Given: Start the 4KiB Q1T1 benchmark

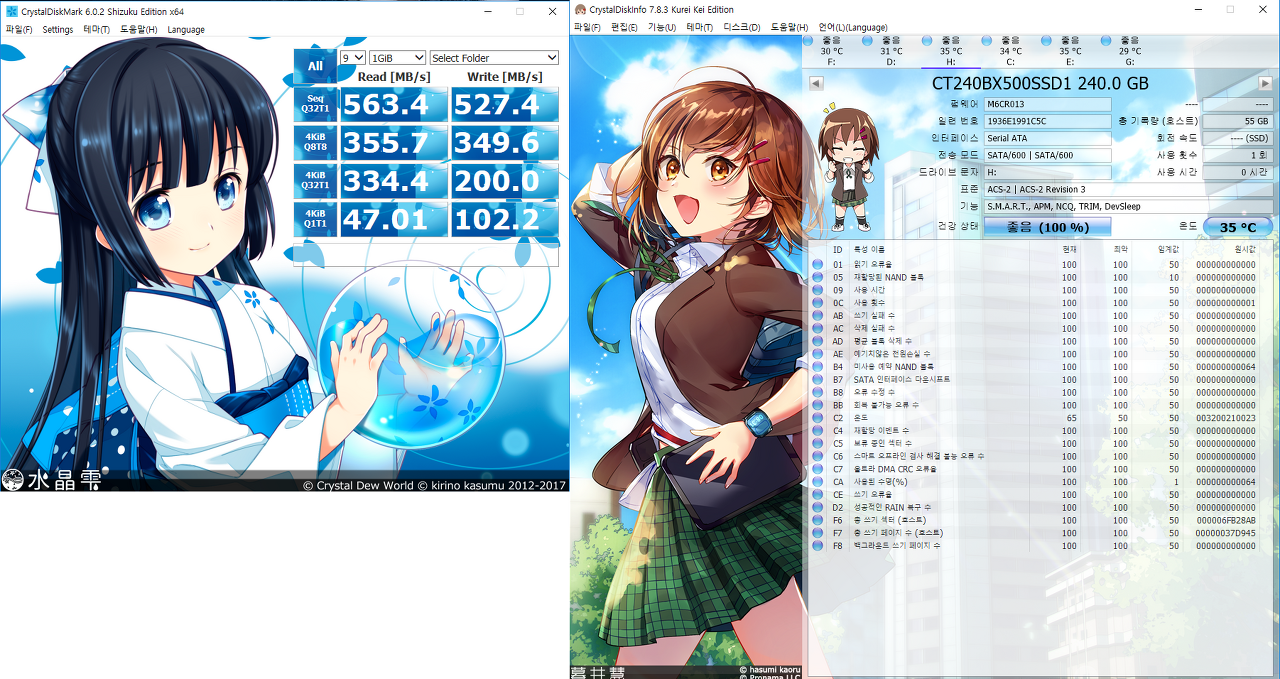Looking at the screenshot, I should 315,218.
